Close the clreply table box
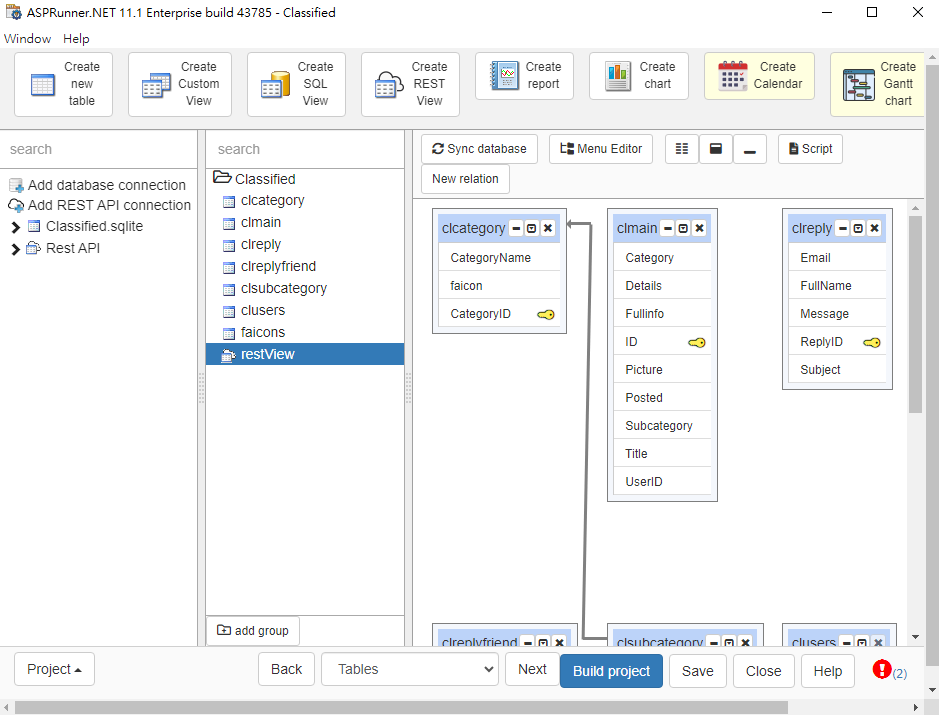939x715 pixels. tap(874, 228)
